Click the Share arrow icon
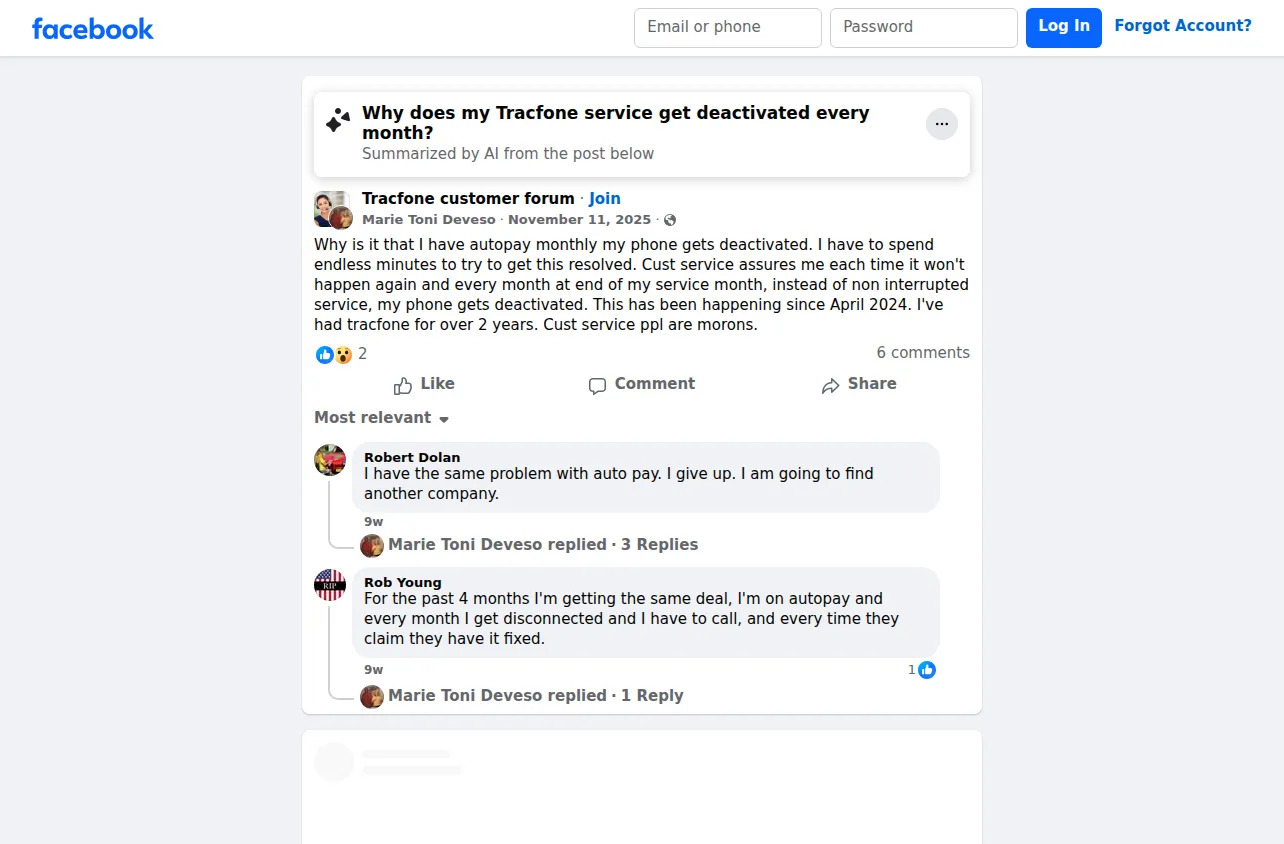The width and height of the screenshot is (1284, 844). [830, 386]
